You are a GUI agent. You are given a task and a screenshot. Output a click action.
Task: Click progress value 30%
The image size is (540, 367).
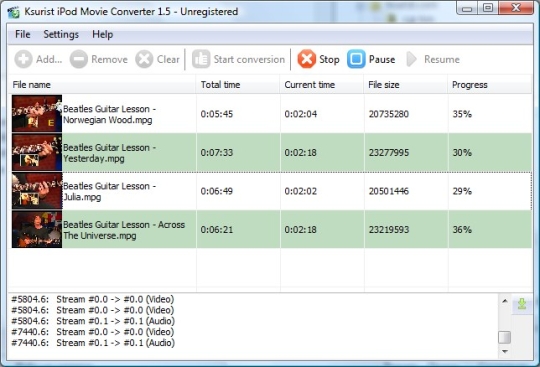462,153
